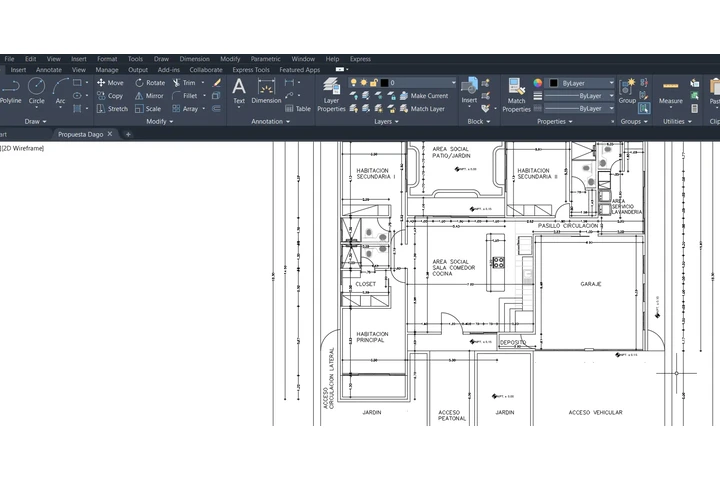The image size is (720, 480).
Task: Open the Parametric menu
Action: pos(265,59)
